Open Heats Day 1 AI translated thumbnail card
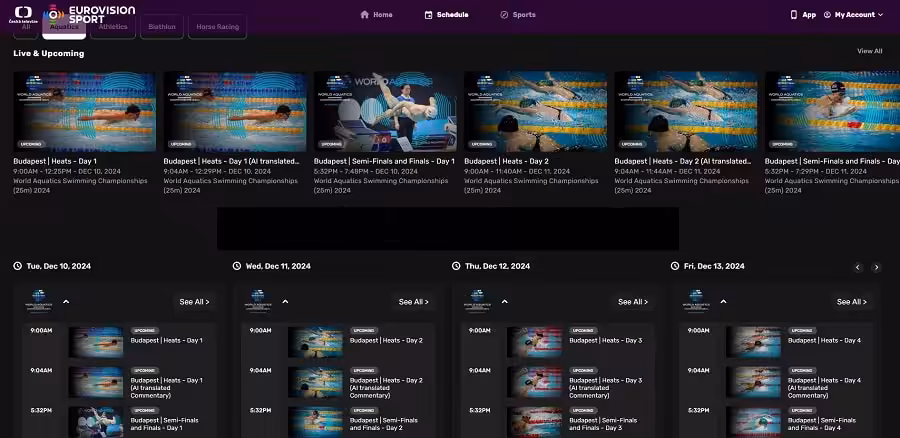900x438 pixels. tap(235, 111)
